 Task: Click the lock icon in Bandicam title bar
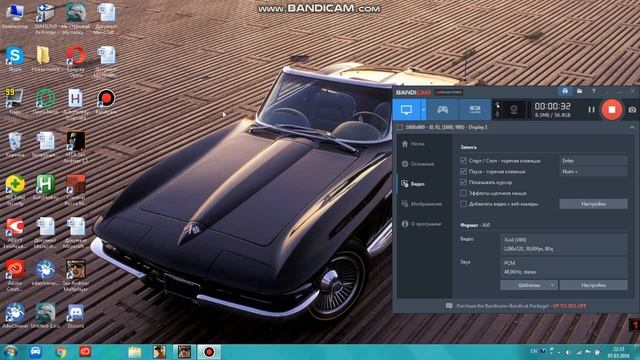(x=565, y=91)
